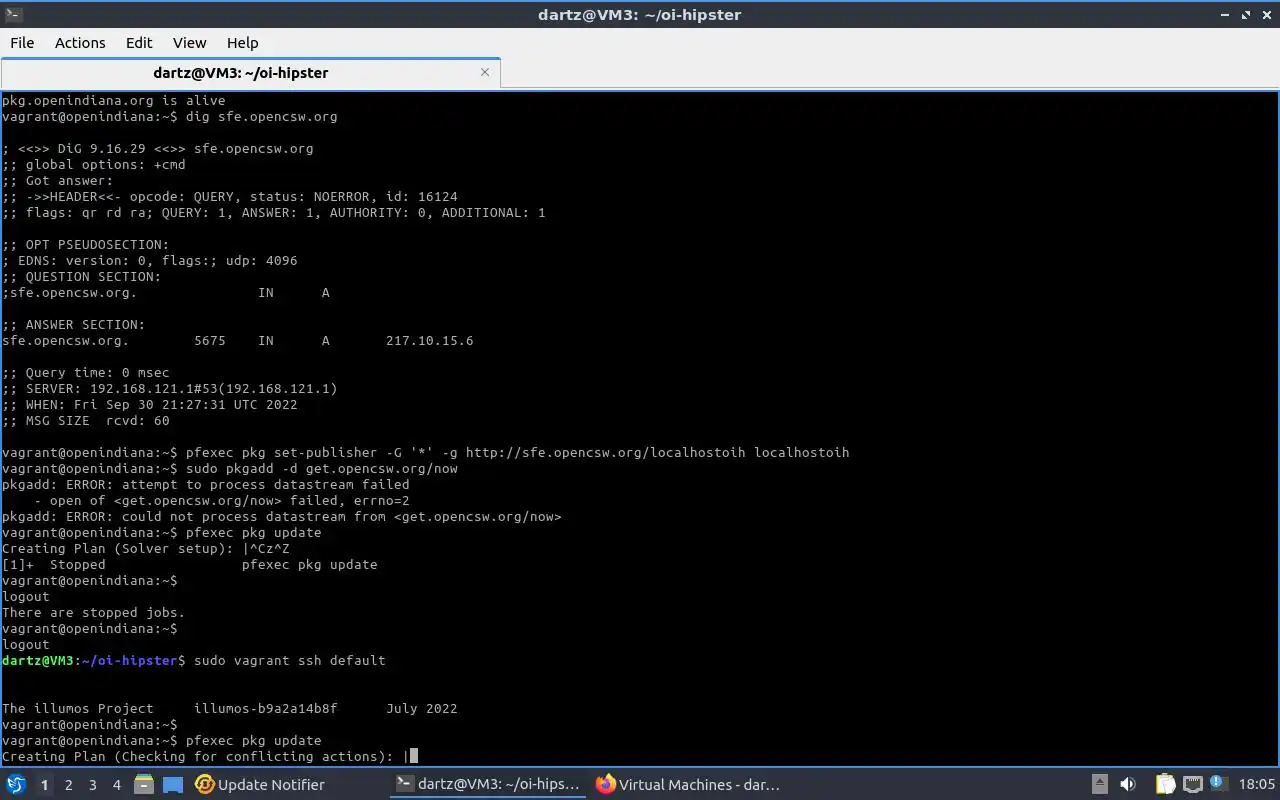Click 'could not process datastream' error line
Viewport: 1280px width, 800px height.
[281, 516]
